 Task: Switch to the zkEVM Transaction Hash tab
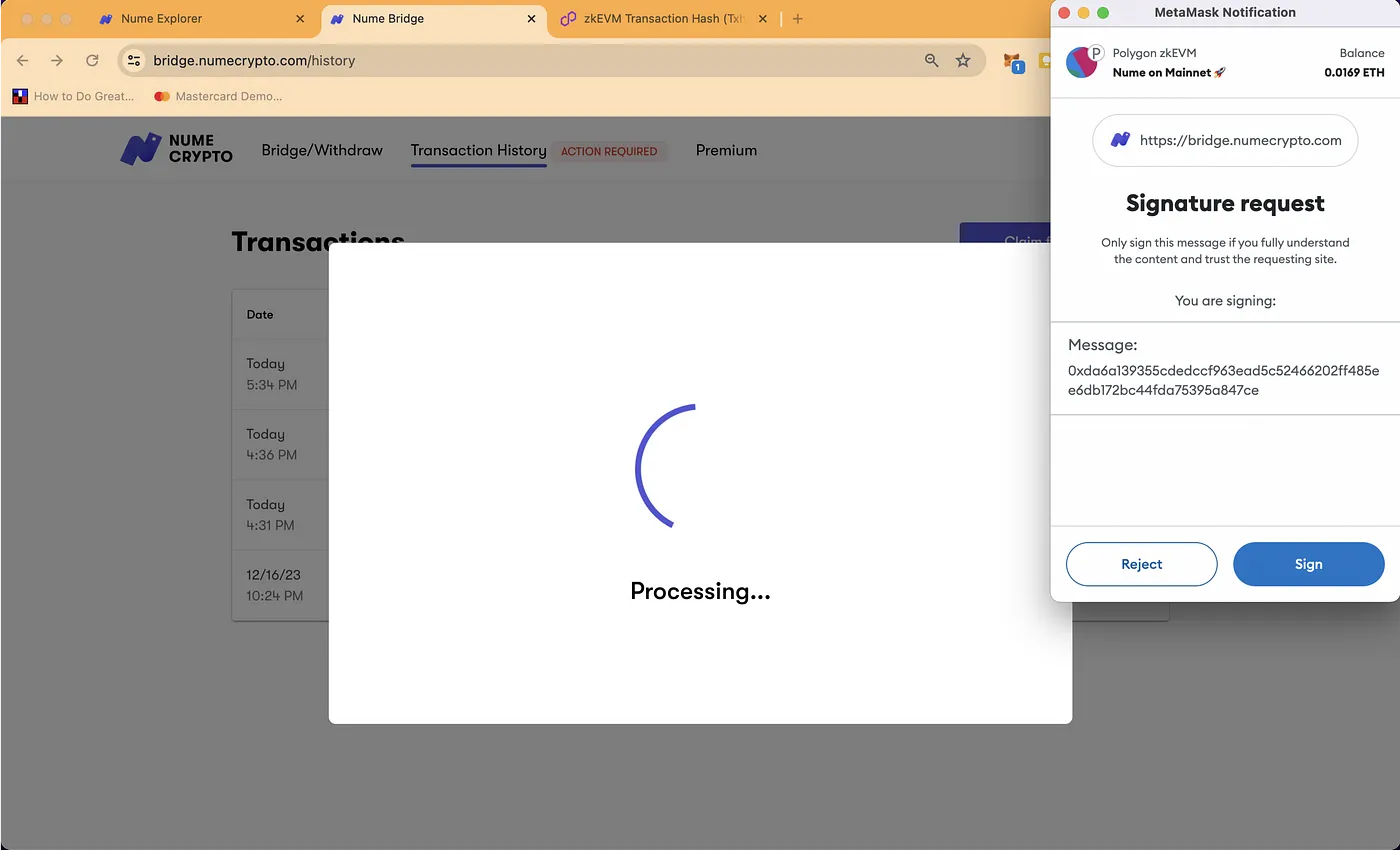pyautogui.click(x=664, y=19)
